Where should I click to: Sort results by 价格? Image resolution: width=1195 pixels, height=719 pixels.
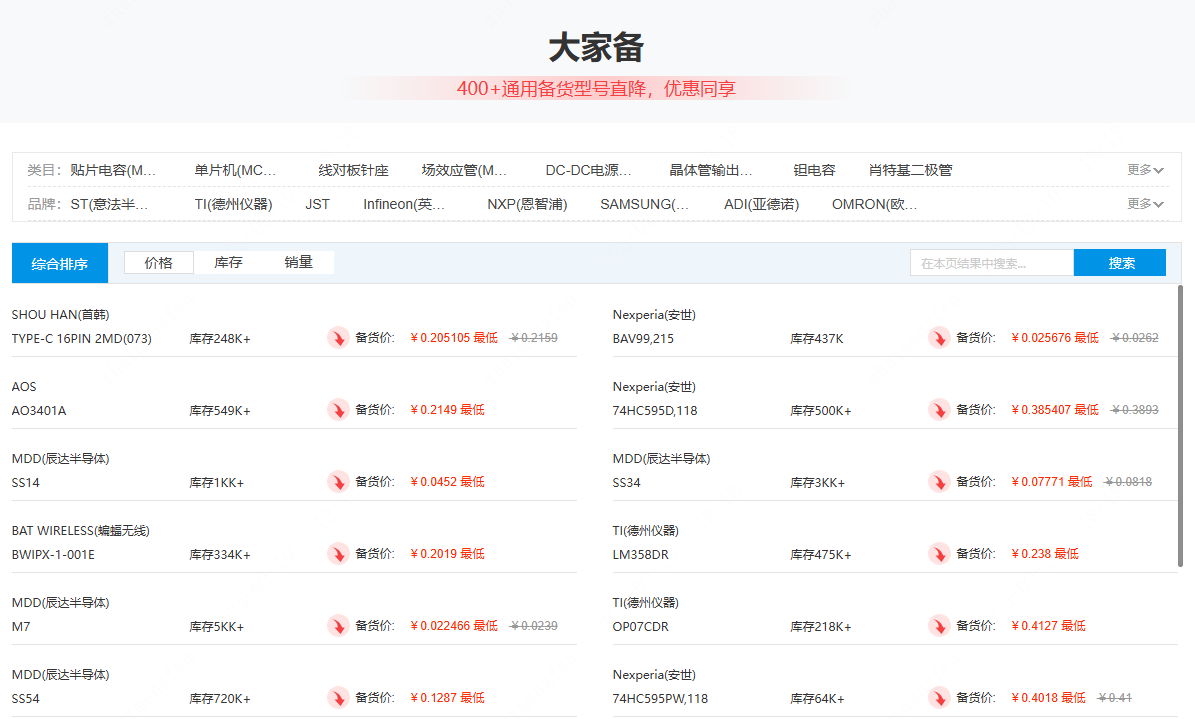[158, 263]
